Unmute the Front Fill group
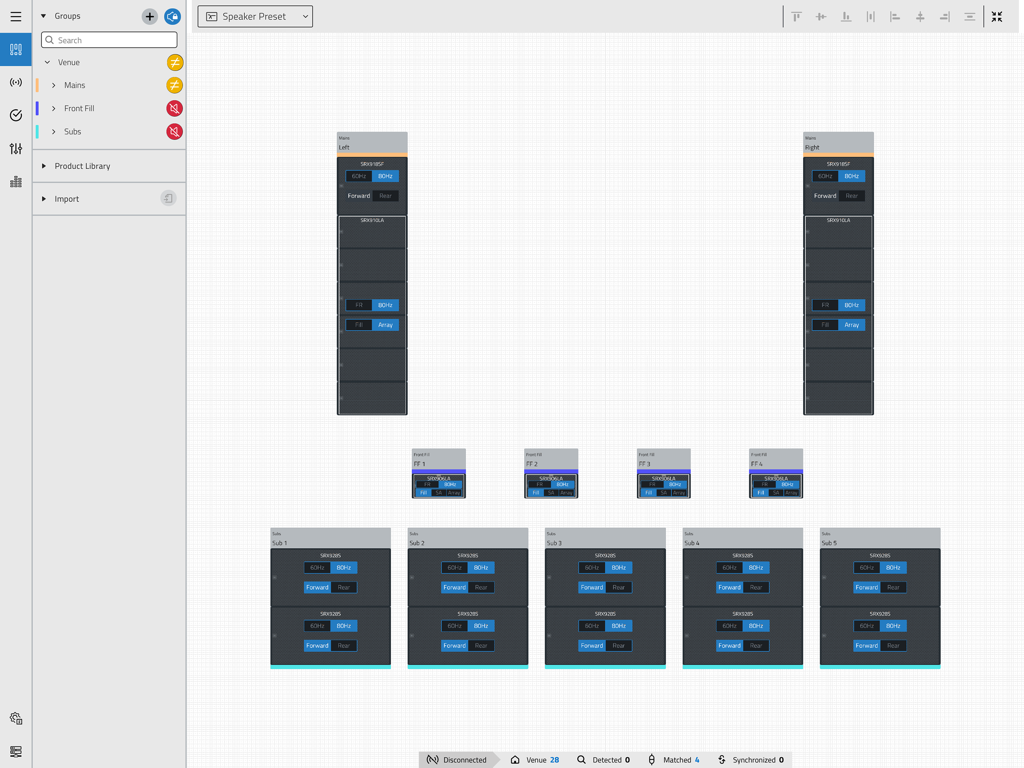Viewport: 1024px width, 768px height. pos(174,108)
